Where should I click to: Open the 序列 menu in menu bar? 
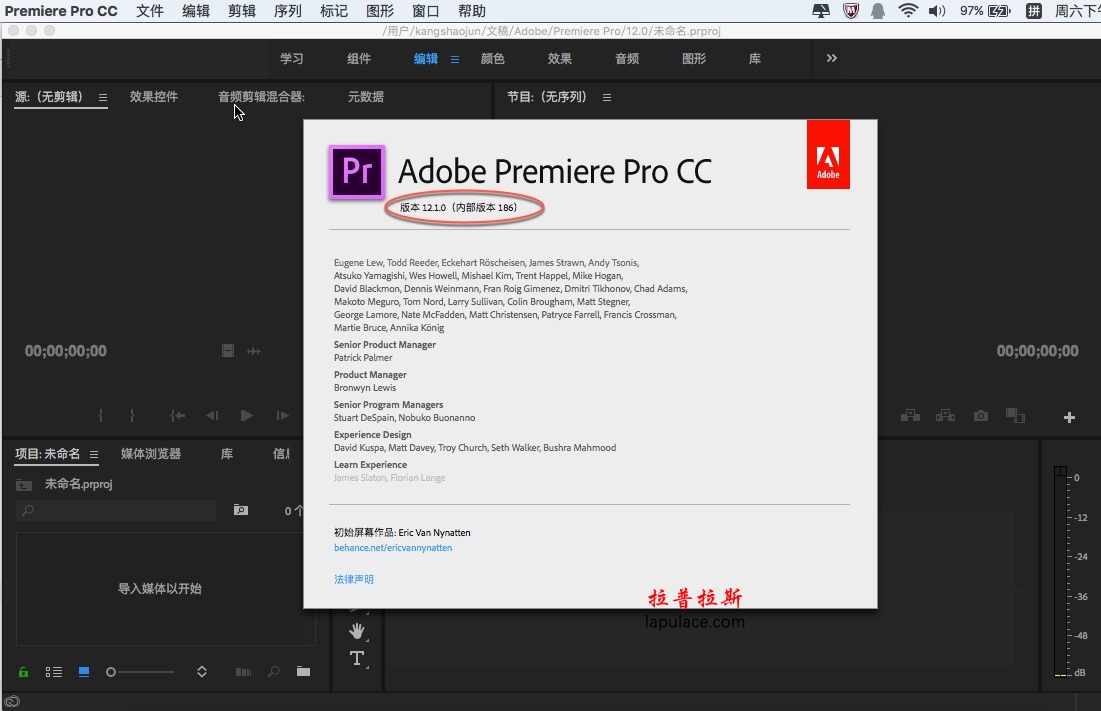coord(288,11)
